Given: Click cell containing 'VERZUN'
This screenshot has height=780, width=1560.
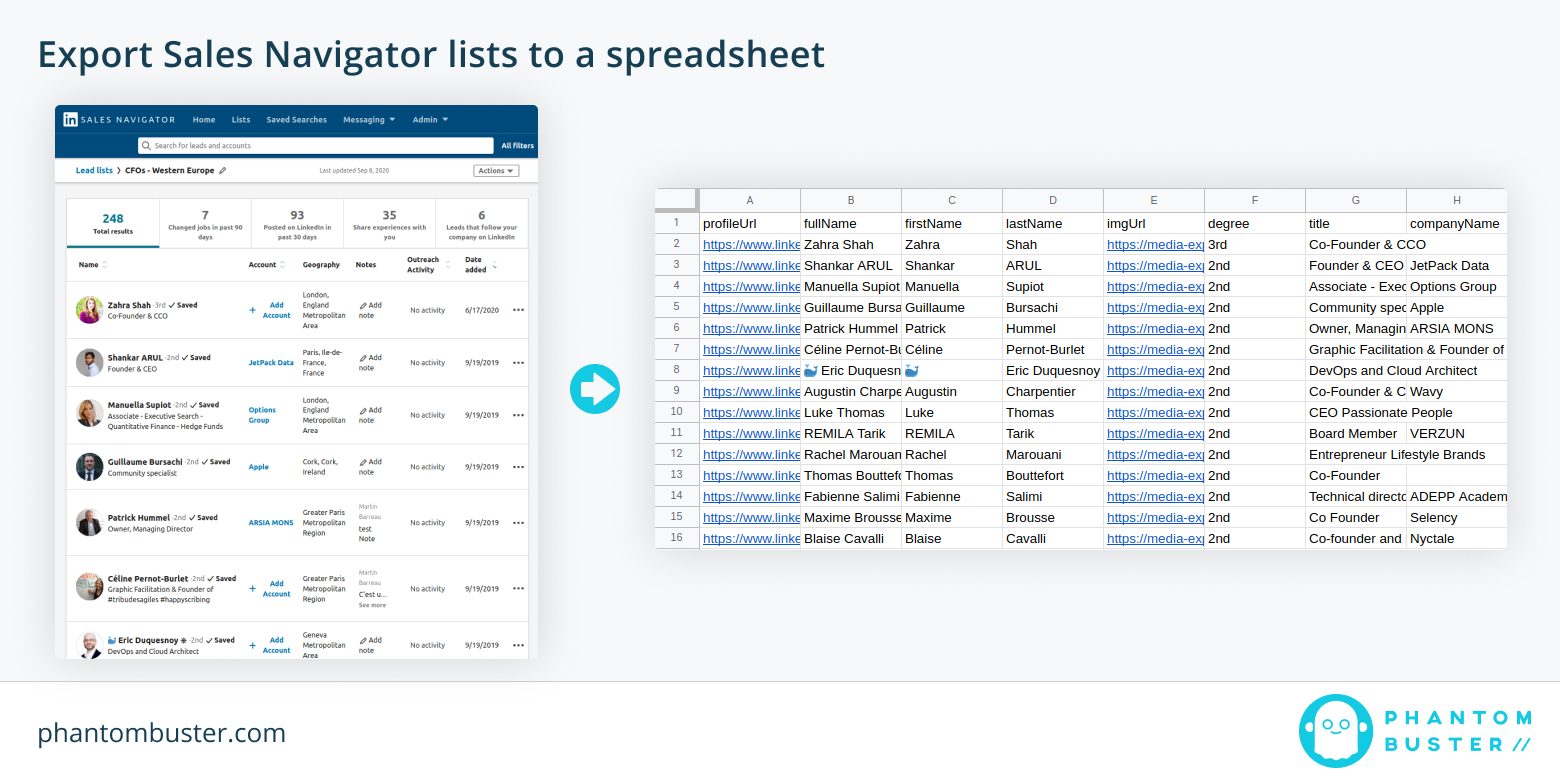Looking at the screenshot, I should [x=1456, y=434].
